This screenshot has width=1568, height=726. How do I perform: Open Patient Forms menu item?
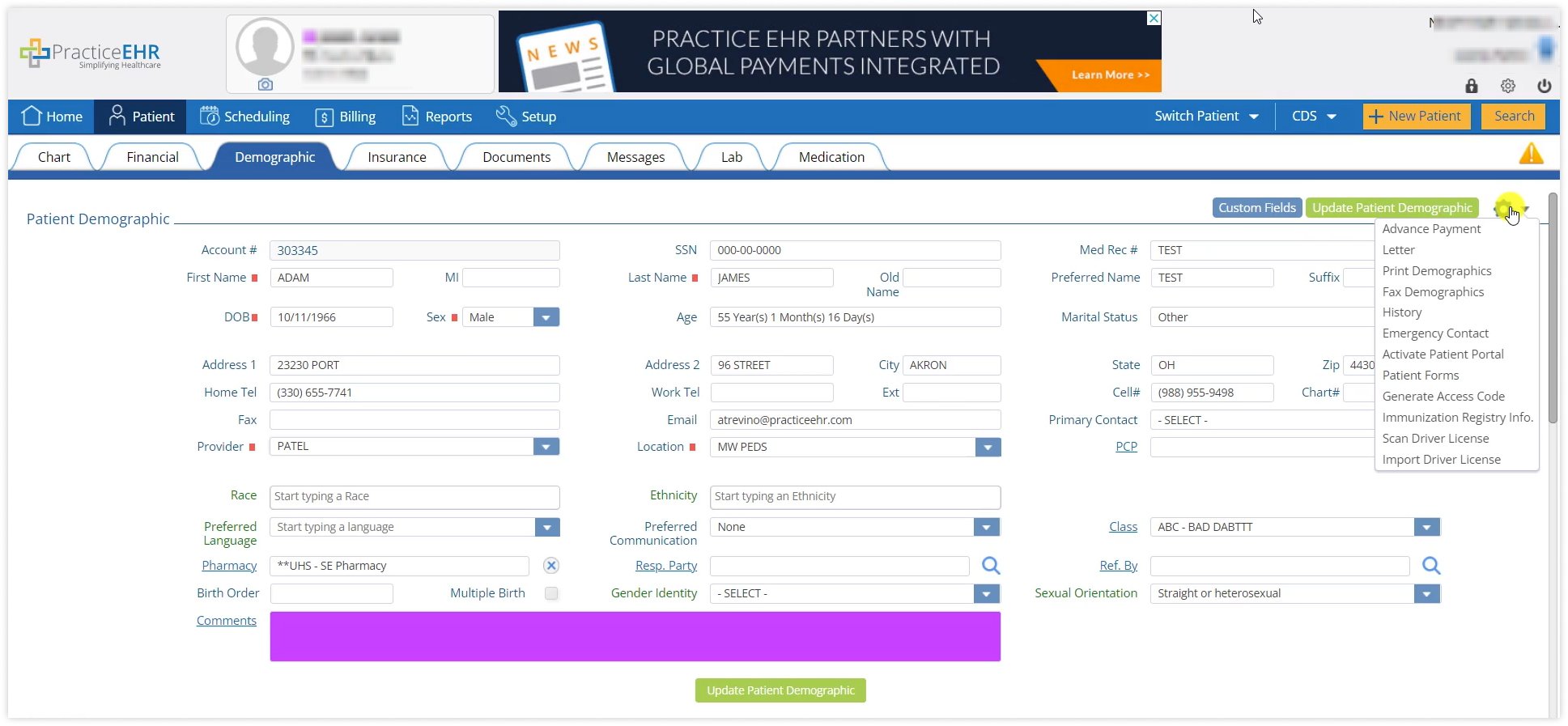(x=1420, y=376)
